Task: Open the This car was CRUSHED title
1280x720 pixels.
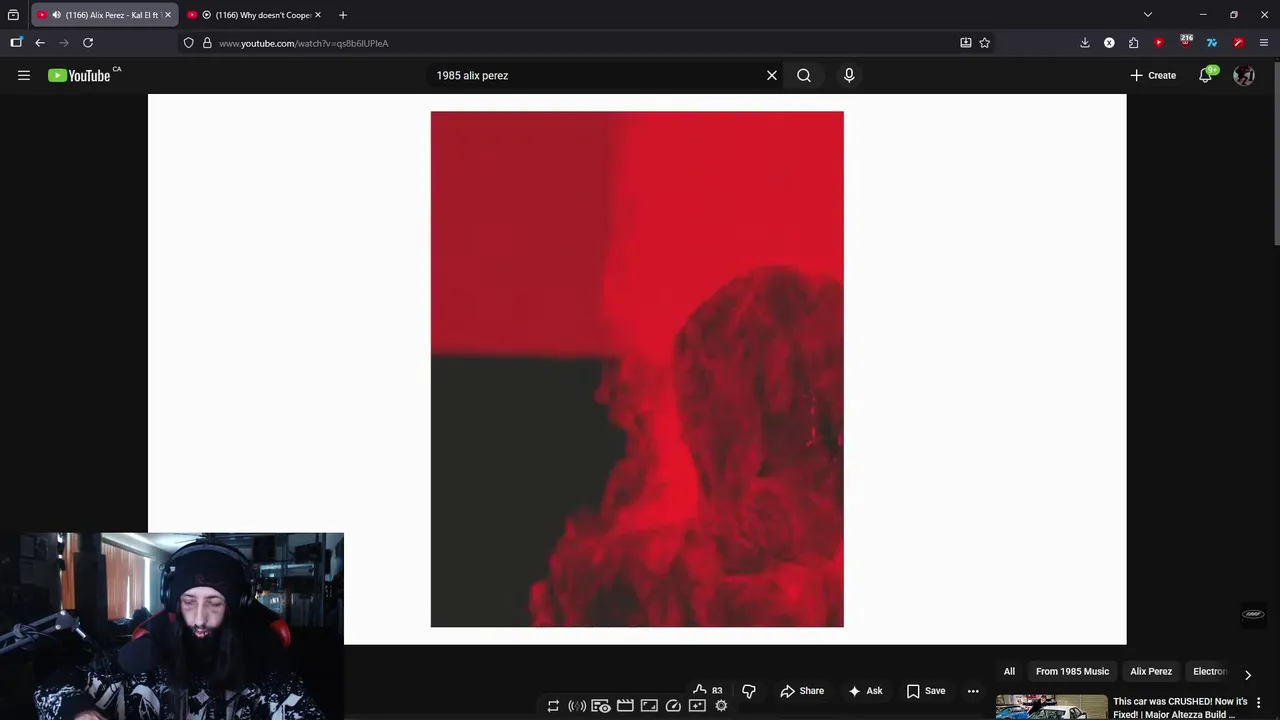Action: [x=1180, y=708]
